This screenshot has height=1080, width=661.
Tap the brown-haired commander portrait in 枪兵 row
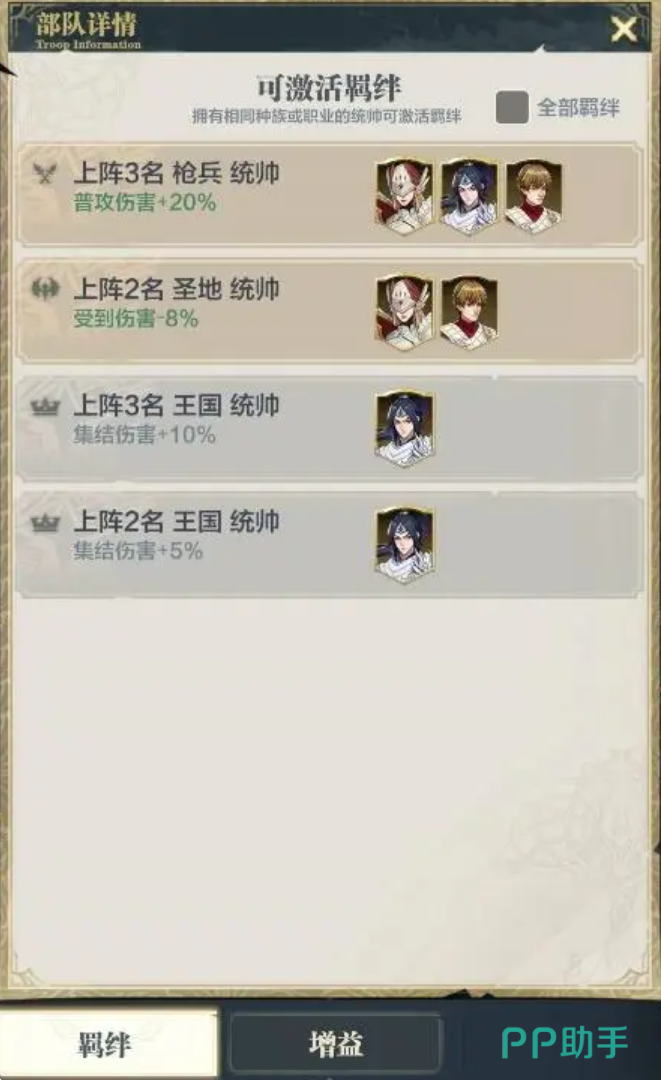coord(534,196)
